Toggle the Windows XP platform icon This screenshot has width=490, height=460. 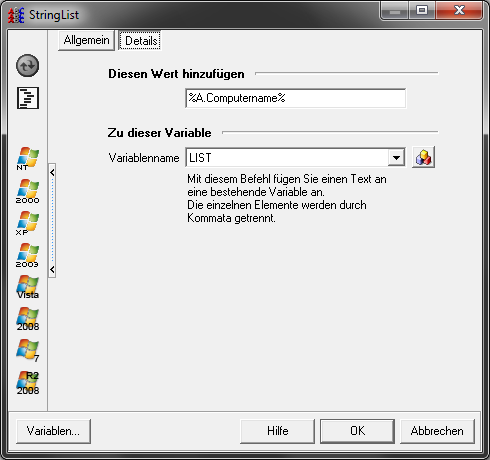click(x=27, y=223)
